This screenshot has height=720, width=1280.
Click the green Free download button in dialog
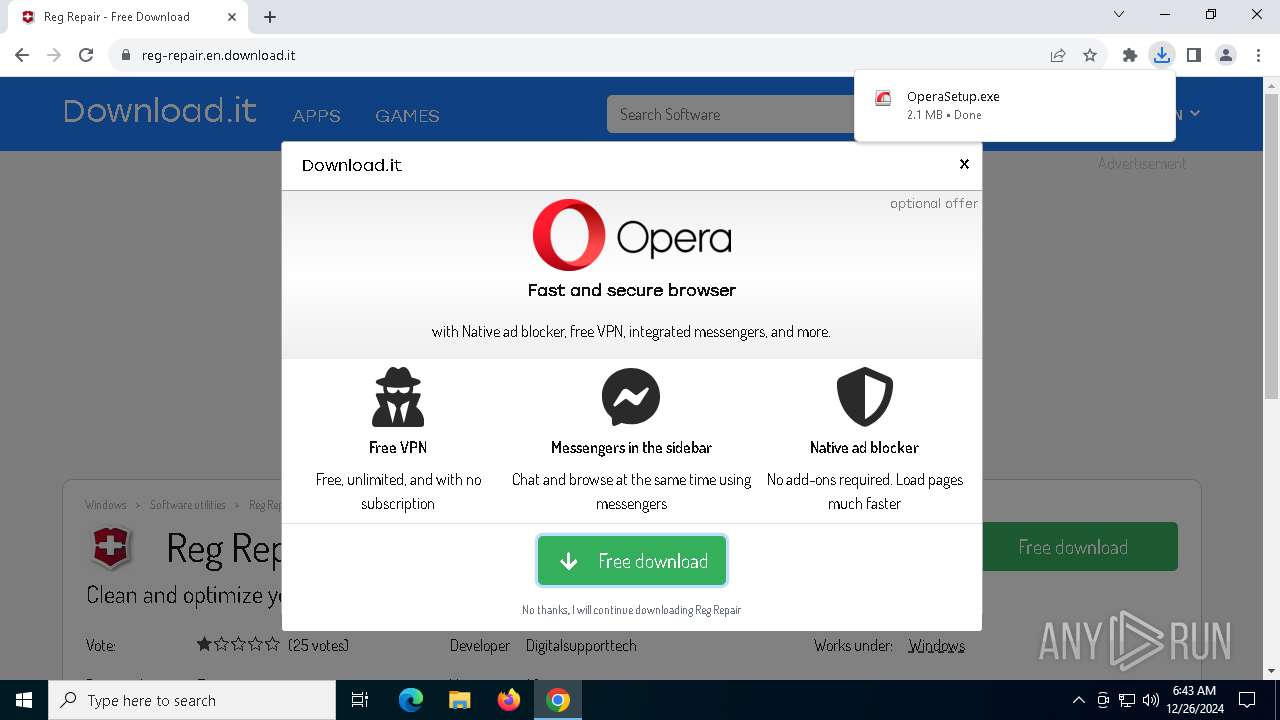tap(632, 561)
